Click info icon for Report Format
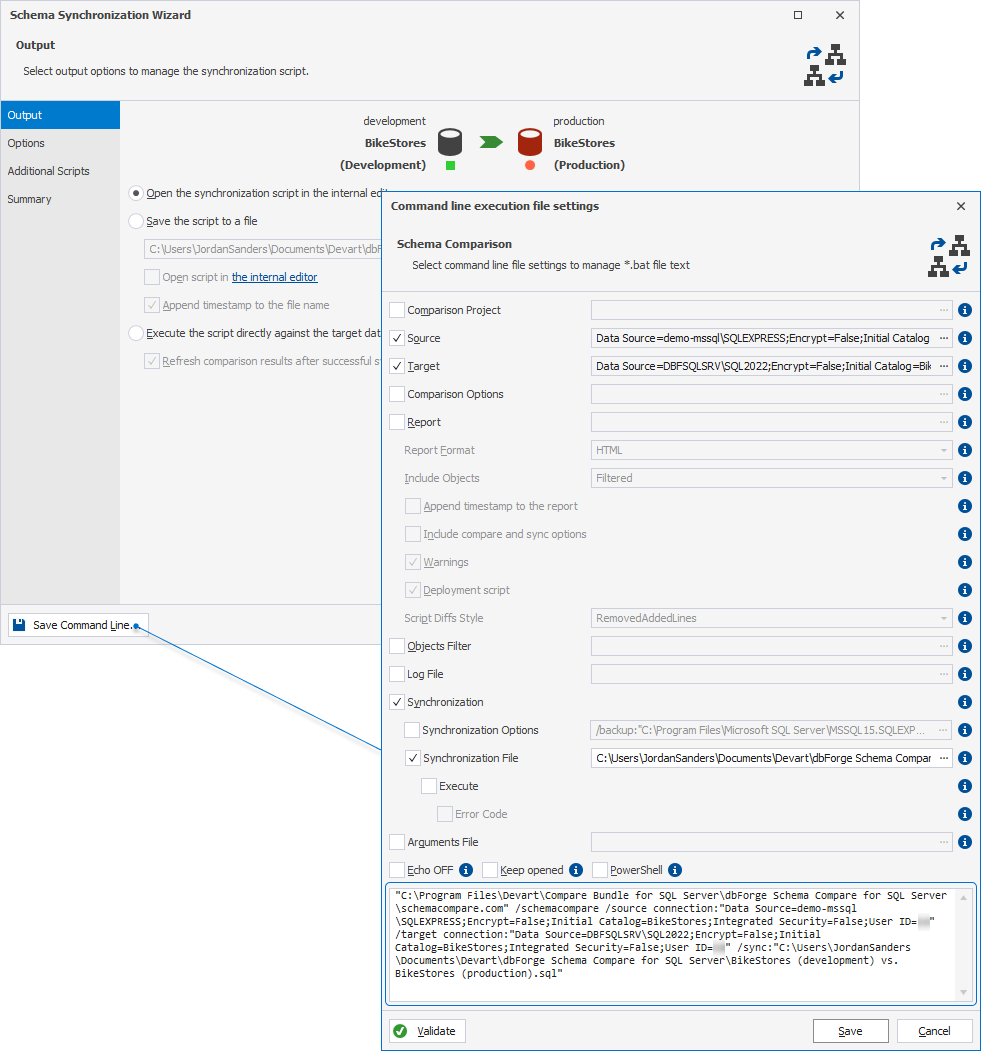The height and width of the screenshot is (1051, 1000). click(x=964, y=450)
